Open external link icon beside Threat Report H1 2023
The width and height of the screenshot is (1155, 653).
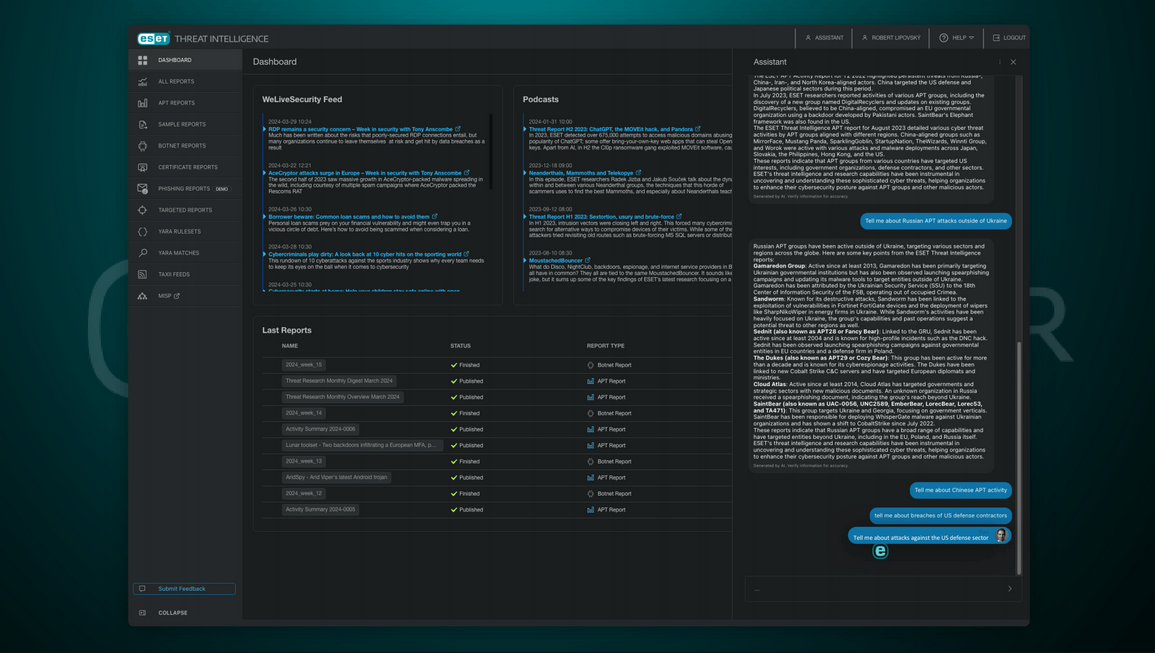[x=679, y=217]
